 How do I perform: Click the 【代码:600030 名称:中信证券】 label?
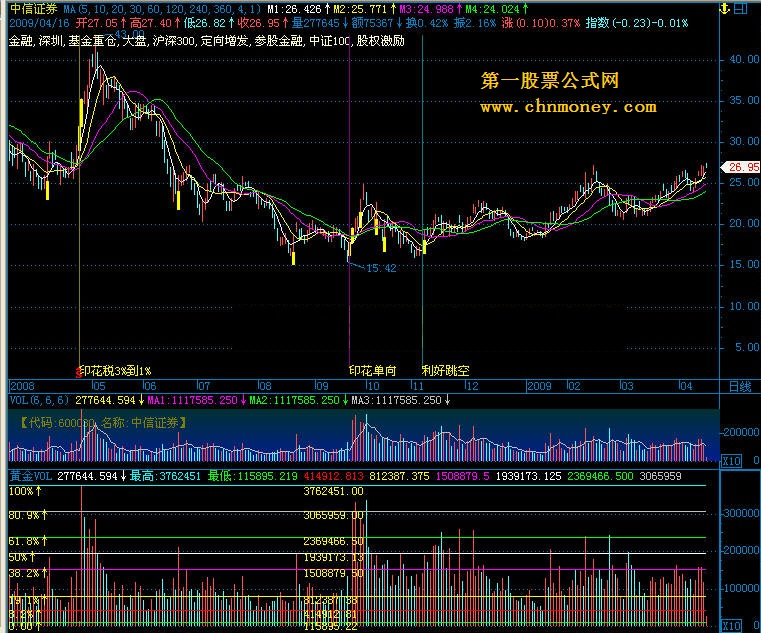coord(103,422)
